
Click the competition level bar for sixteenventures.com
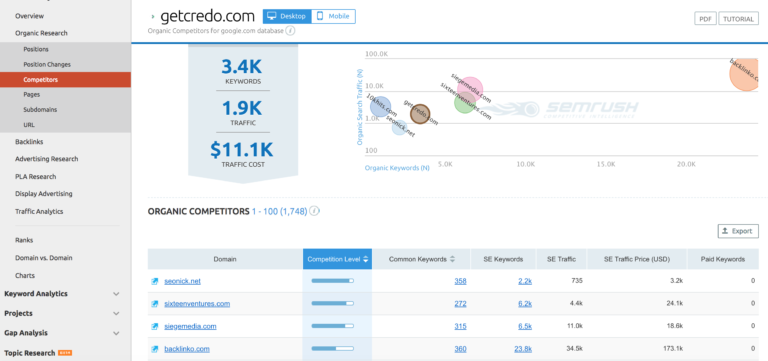(333, 303)
